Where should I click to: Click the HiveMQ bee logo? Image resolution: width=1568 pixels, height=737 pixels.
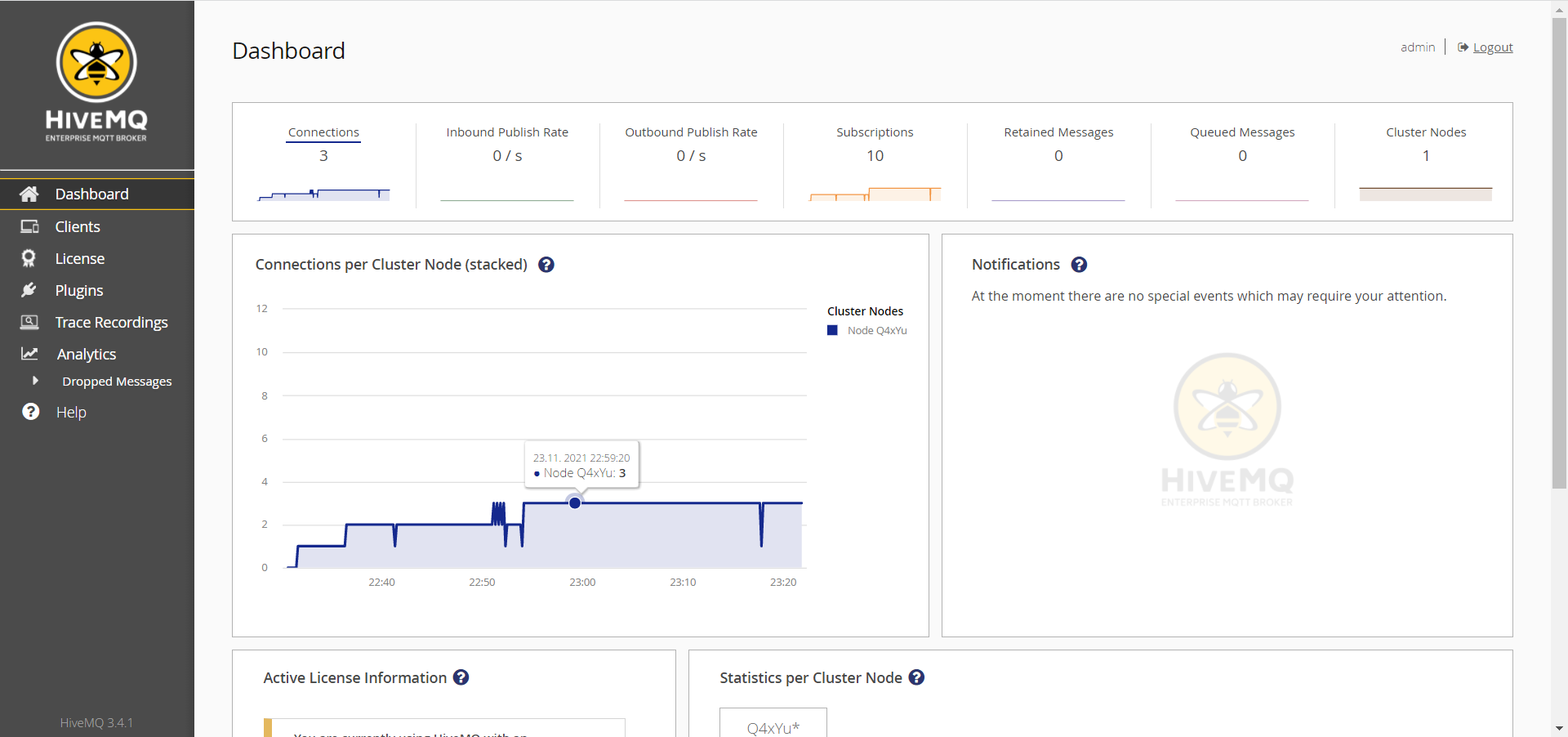click(96, 61)
